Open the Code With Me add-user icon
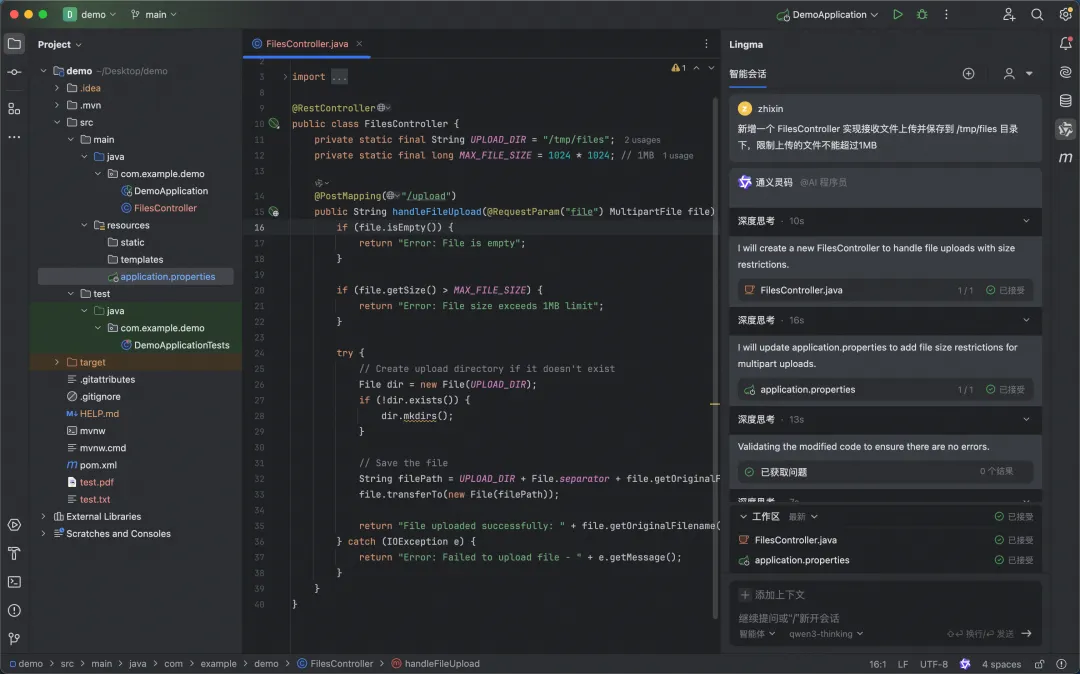1080x674 pixels. coord(1009,14)
